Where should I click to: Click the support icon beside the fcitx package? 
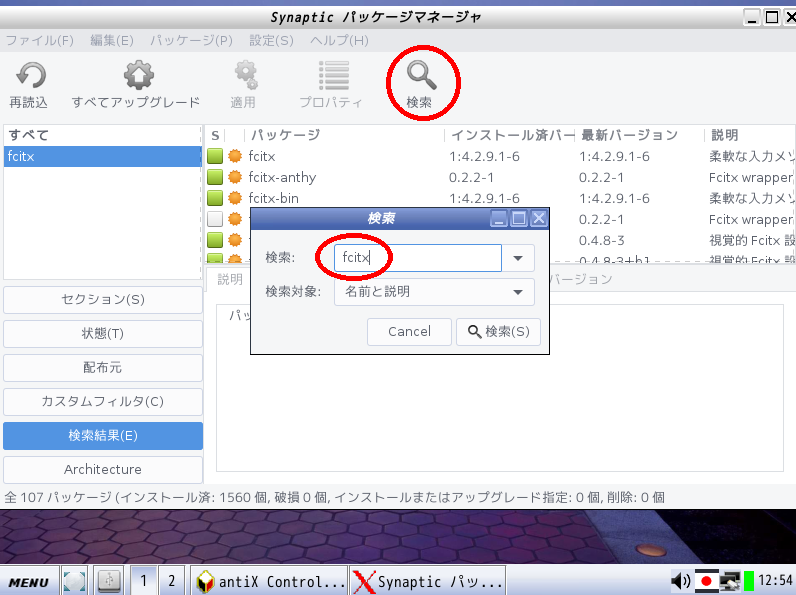point(235,156)
